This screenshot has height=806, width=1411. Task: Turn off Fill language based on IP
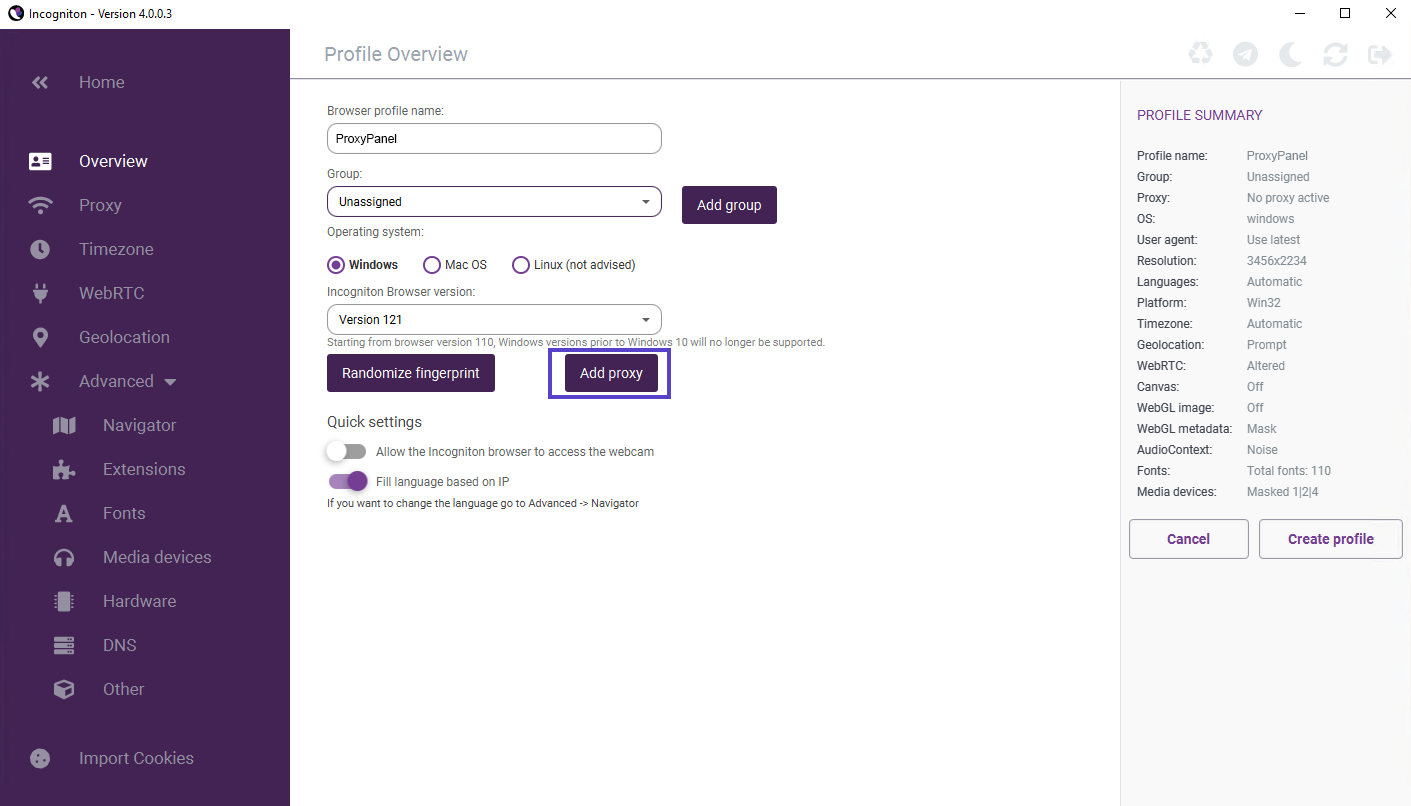348,482
